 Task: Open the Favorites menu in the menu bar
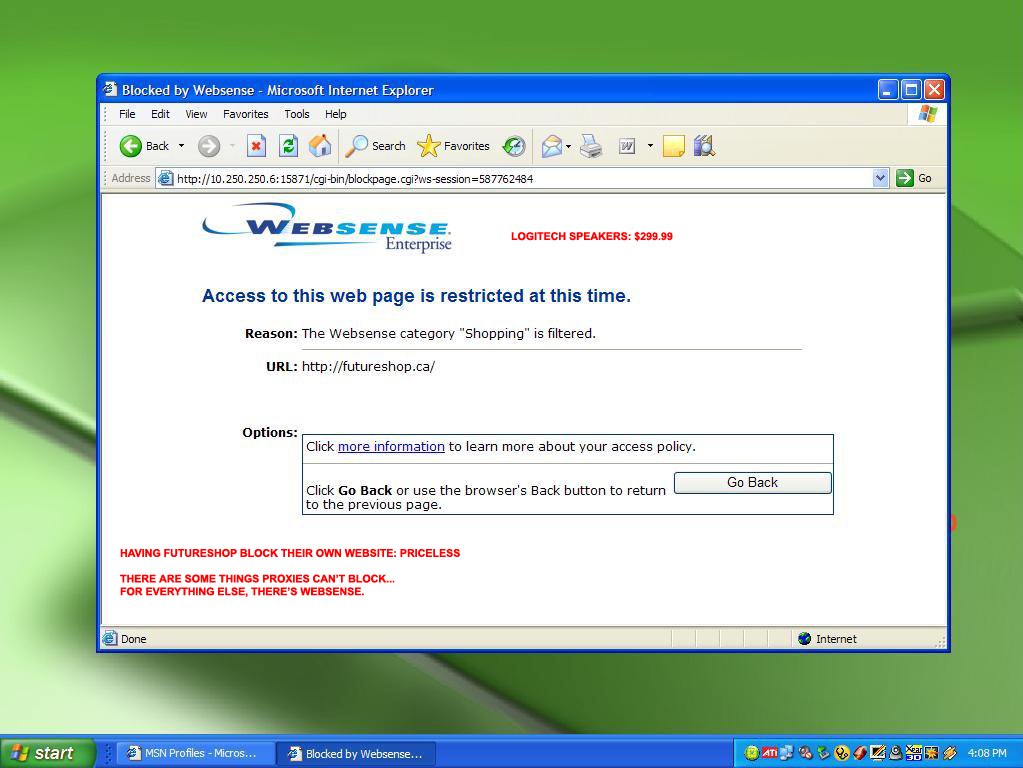pos(245,114)
